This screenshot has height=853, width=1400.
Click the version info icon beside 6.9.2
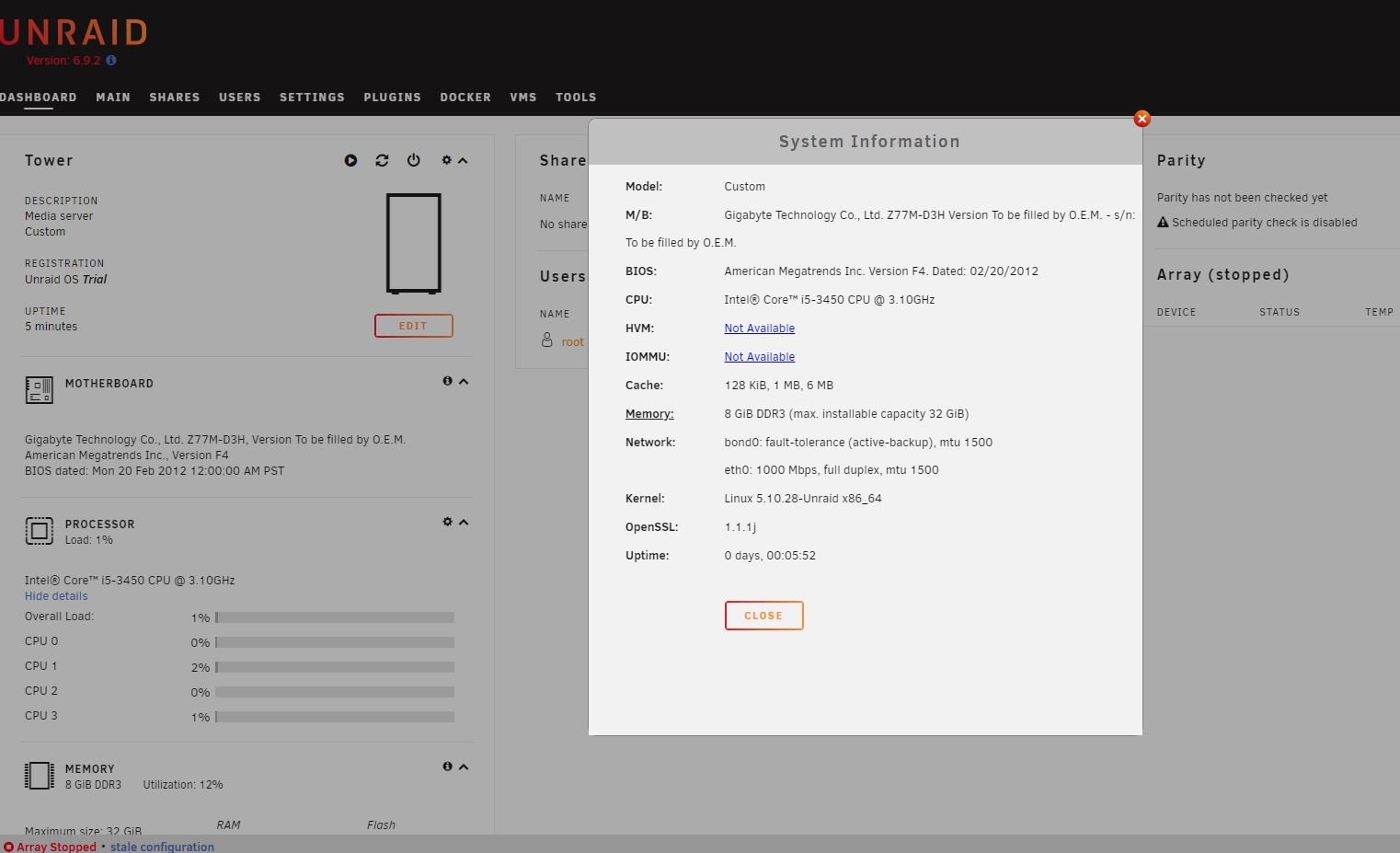(111, 61)
